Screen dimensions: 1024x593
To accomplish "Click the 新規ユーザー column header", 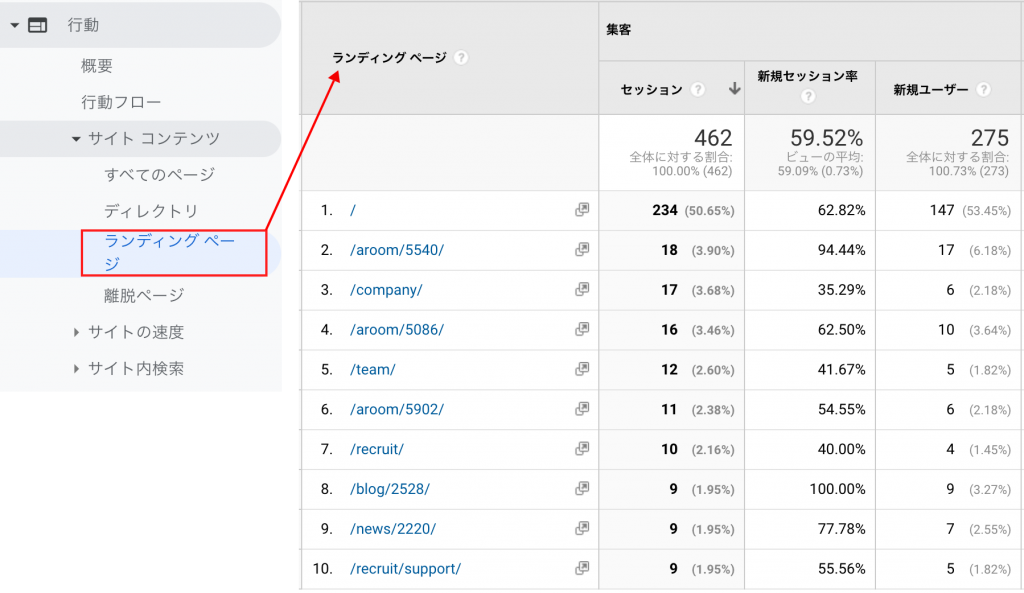I will tap(930, 90).
